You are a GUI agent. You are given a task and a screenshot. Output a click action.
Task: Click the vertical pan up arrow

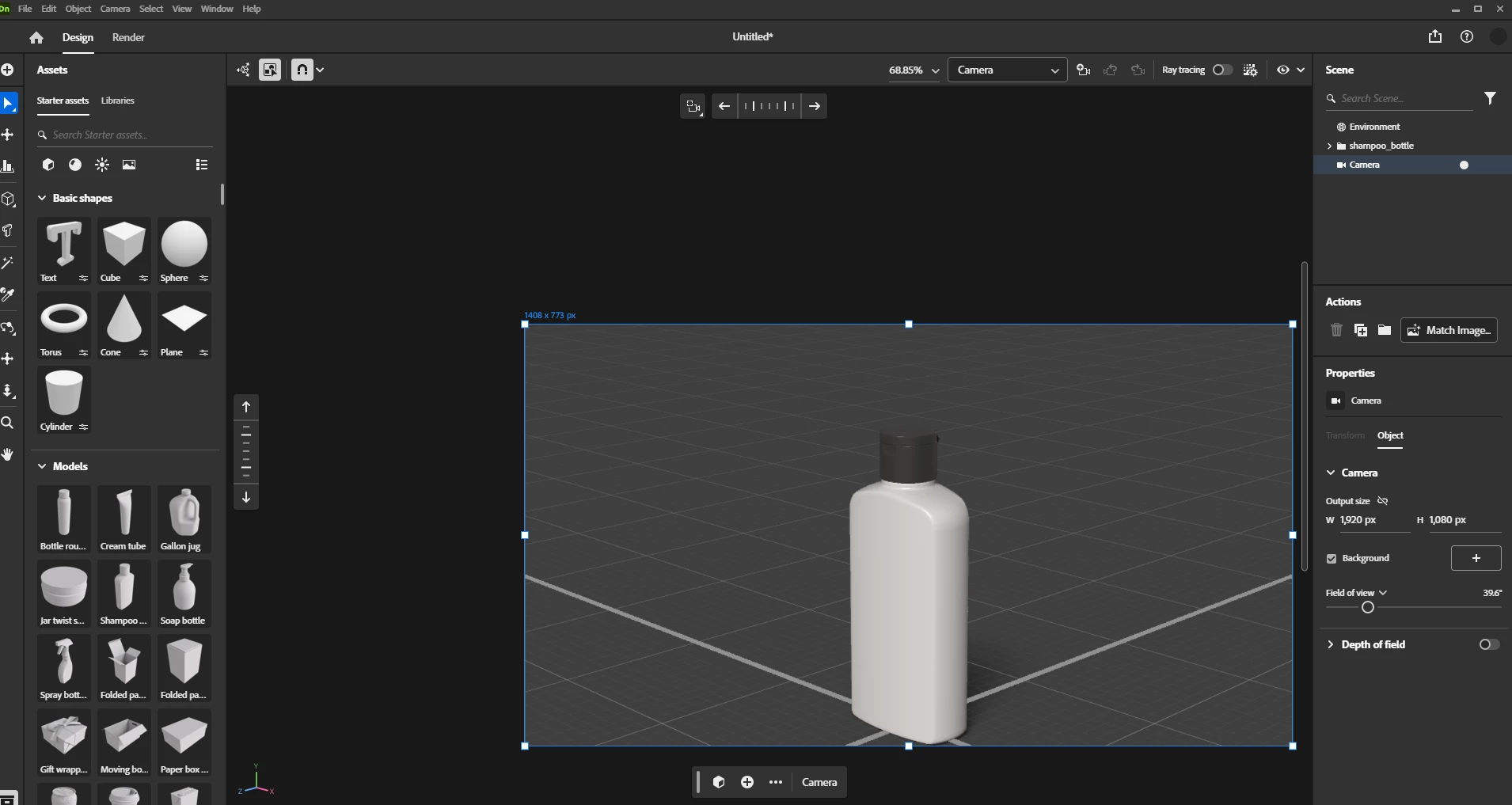246,407
